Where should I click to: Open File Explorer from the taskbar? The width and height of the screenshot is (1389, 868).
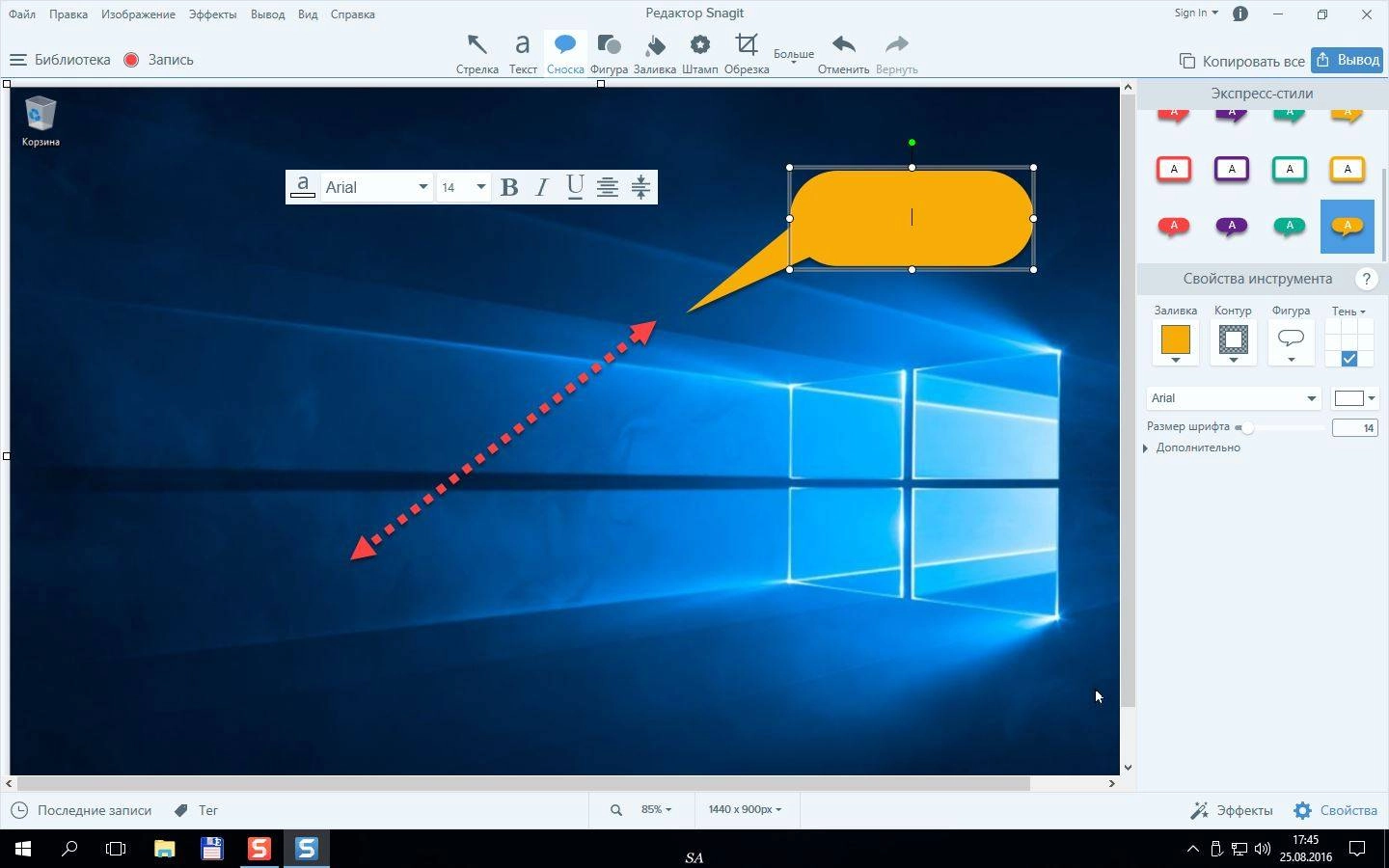pyautogui.click(x=164, y=849)
